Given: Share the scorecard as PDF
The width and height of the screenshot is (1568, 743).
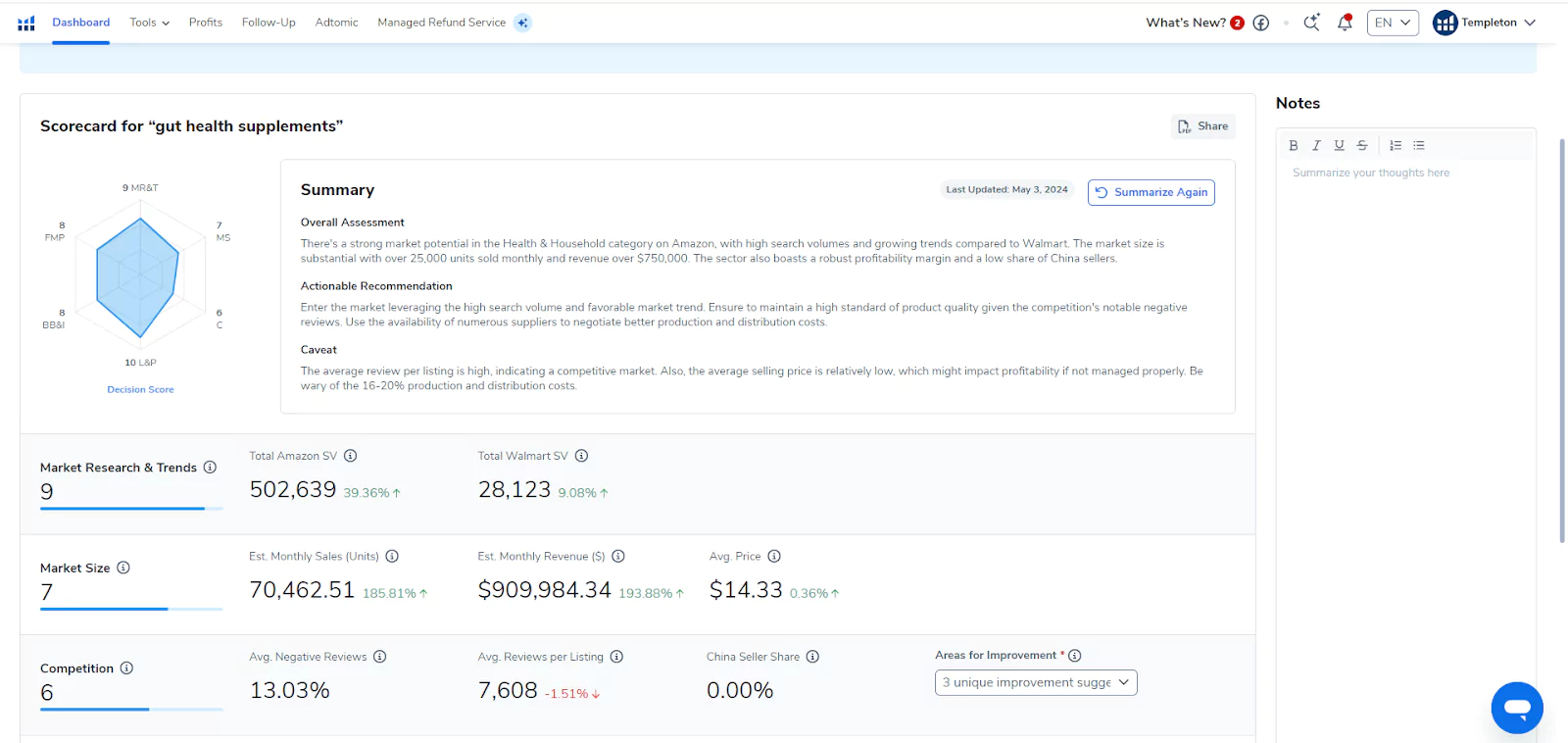Looking at the screenshot, I should [x=1202, y=126].
